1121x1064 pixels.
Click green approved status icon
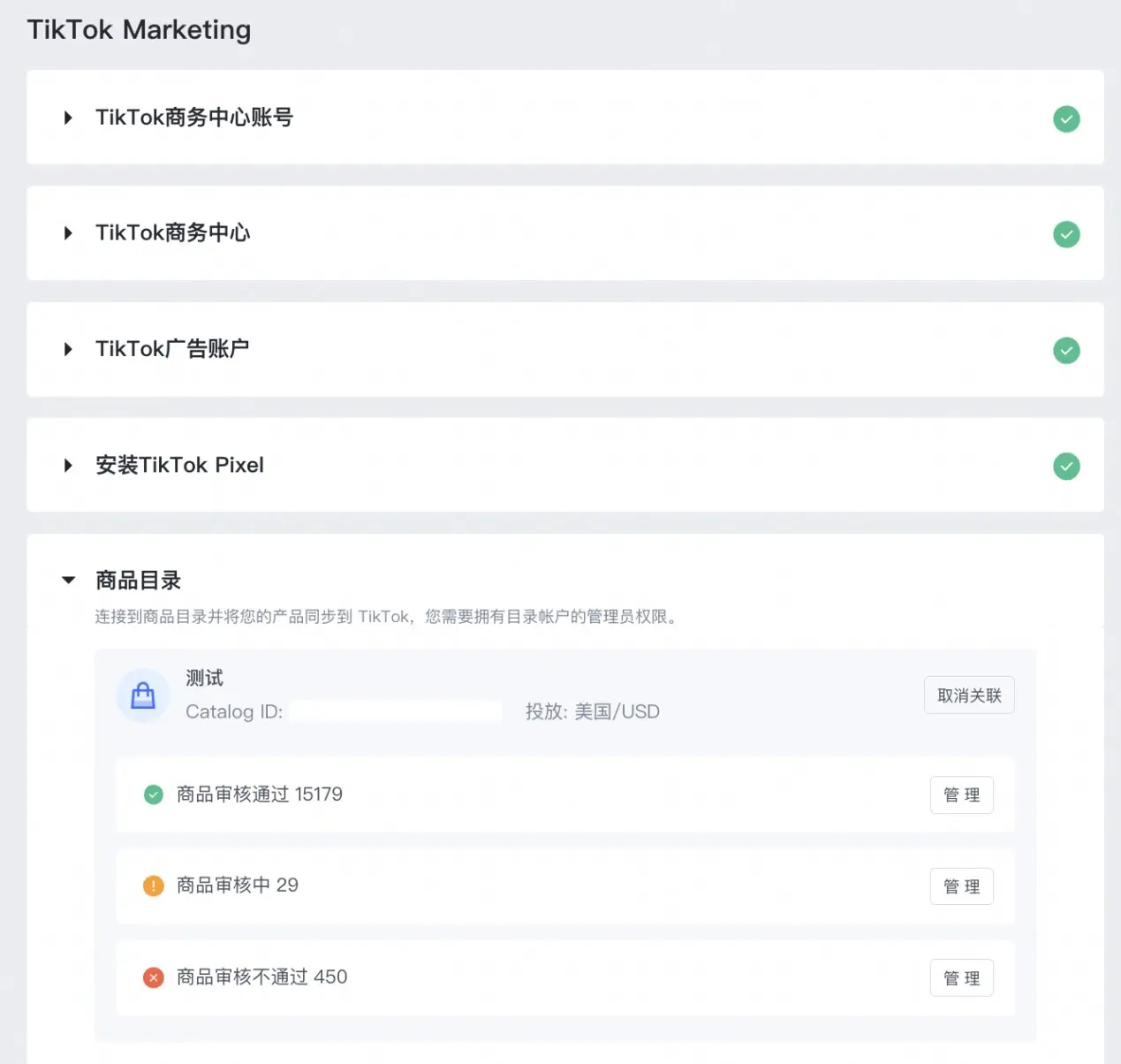[154, 794]
